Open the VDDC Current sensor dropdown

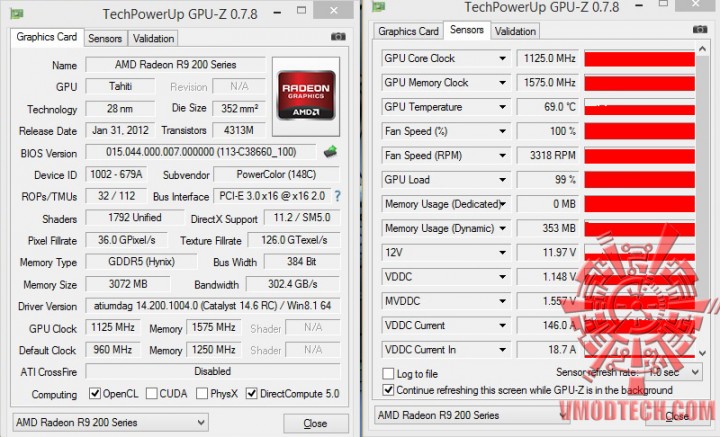coord(502,325)
